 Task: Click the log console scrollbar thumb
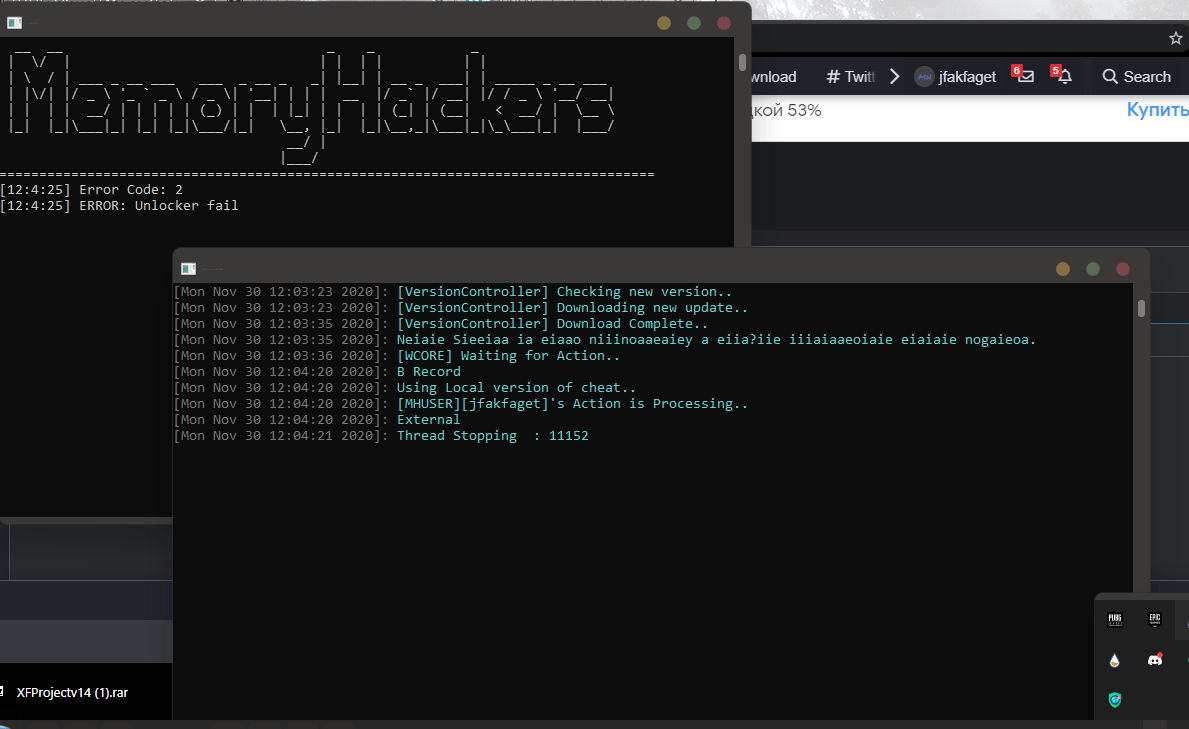pyautogui.click(x=1141, y=308)
